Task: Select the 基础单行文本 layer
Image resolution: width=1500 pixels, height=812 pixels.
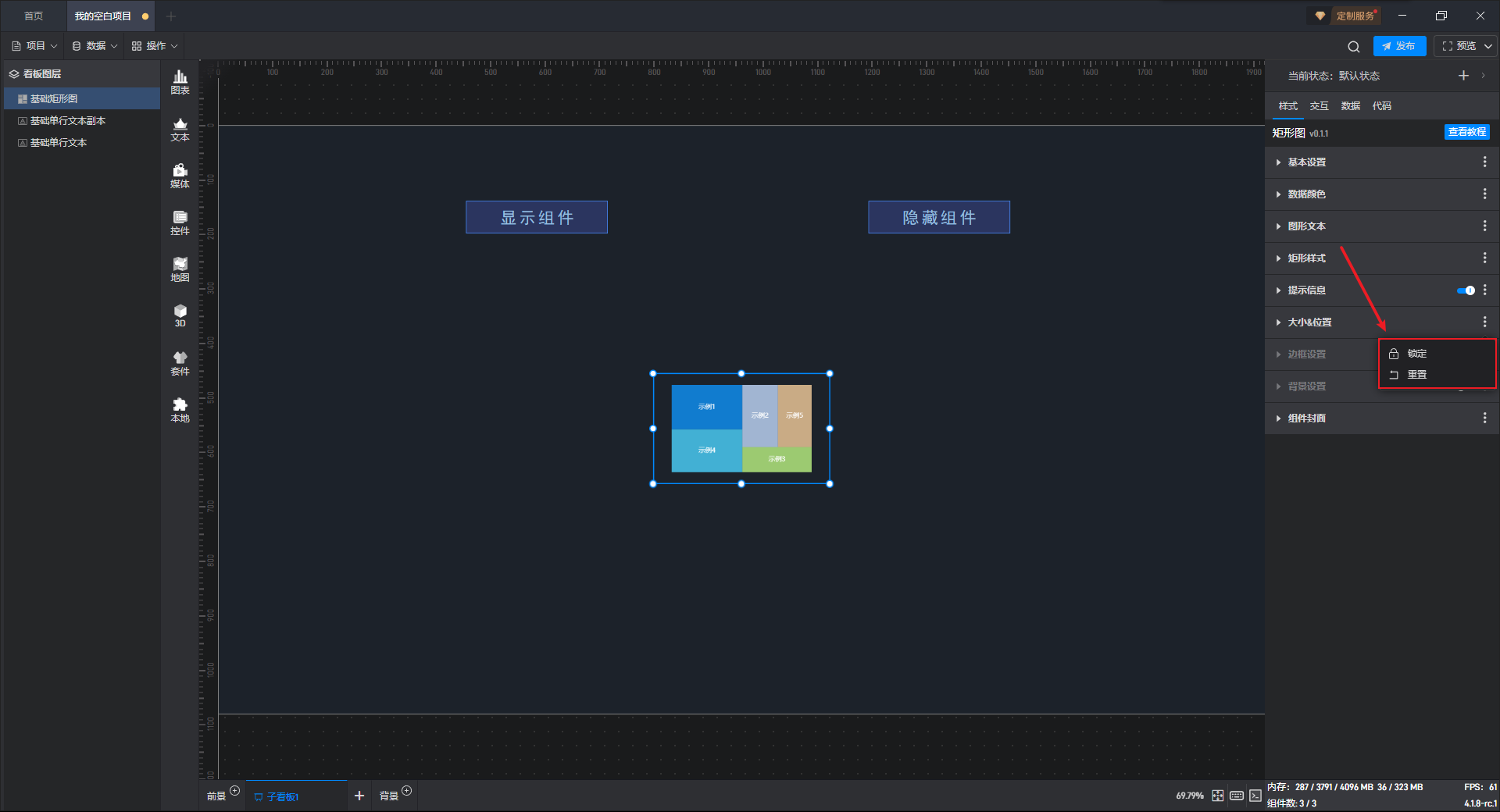Action: (x=82, y=142)
